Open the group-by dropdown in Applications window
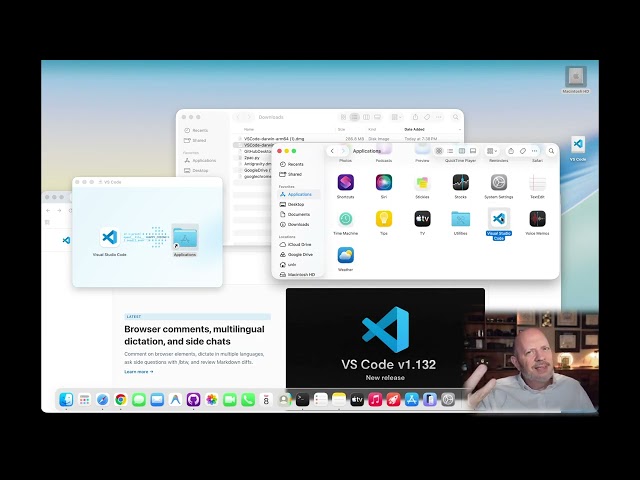Viewport: 640px width, 480px height. [x=492, y=151]
